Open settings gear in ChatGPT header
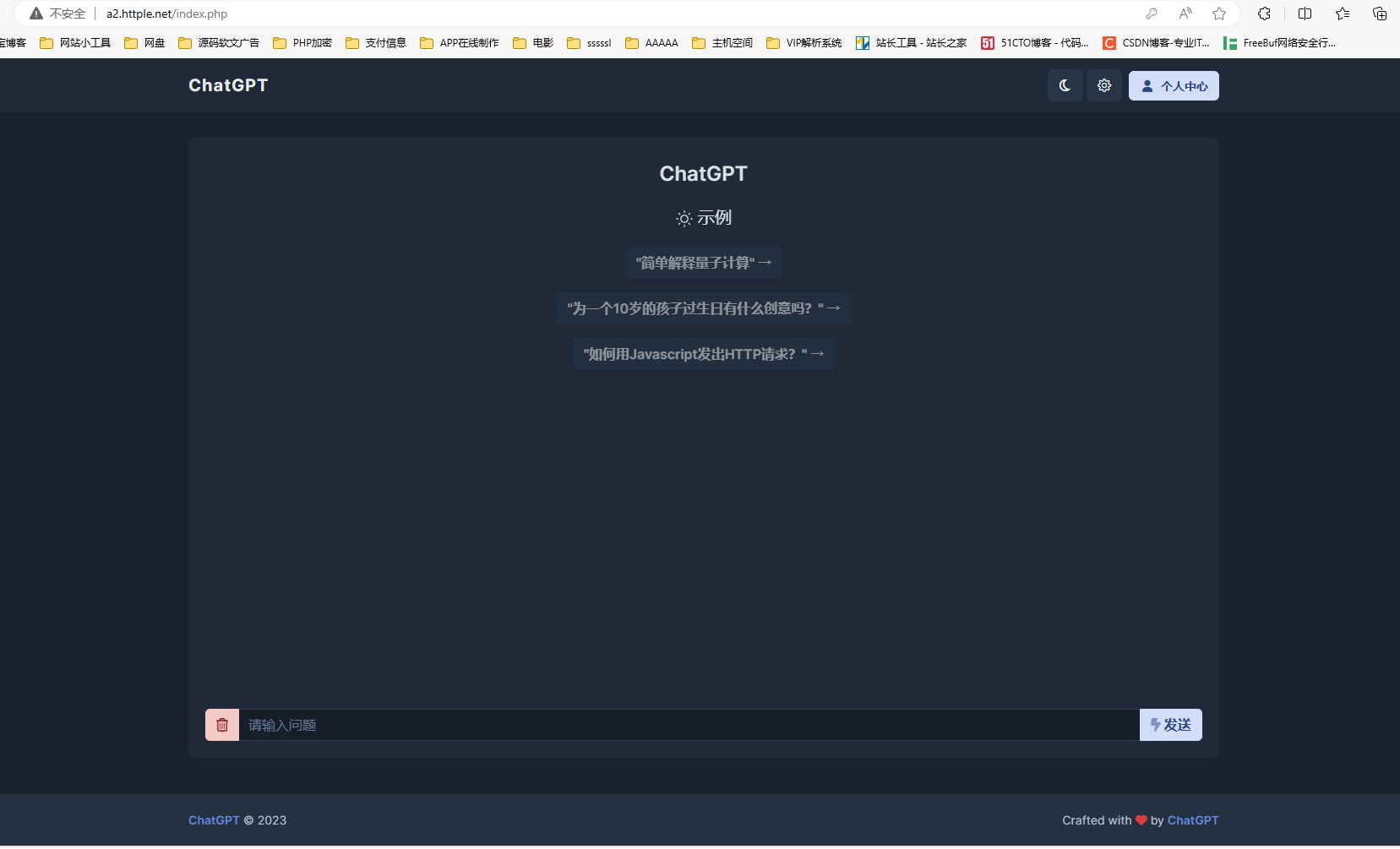 coord(1104,85)
